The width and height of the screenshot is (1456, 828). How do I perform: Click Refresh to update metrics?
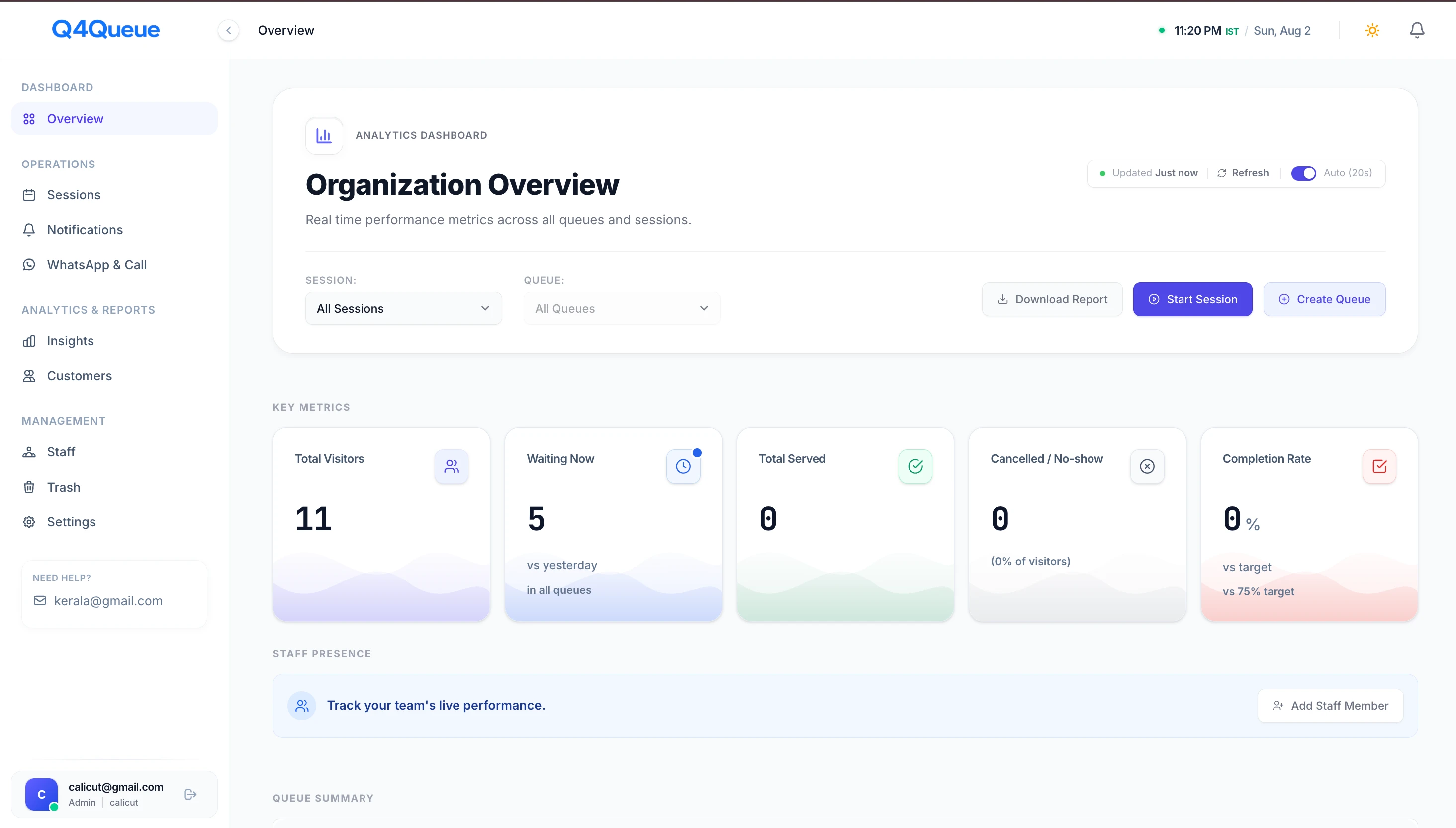point(1243,173)
